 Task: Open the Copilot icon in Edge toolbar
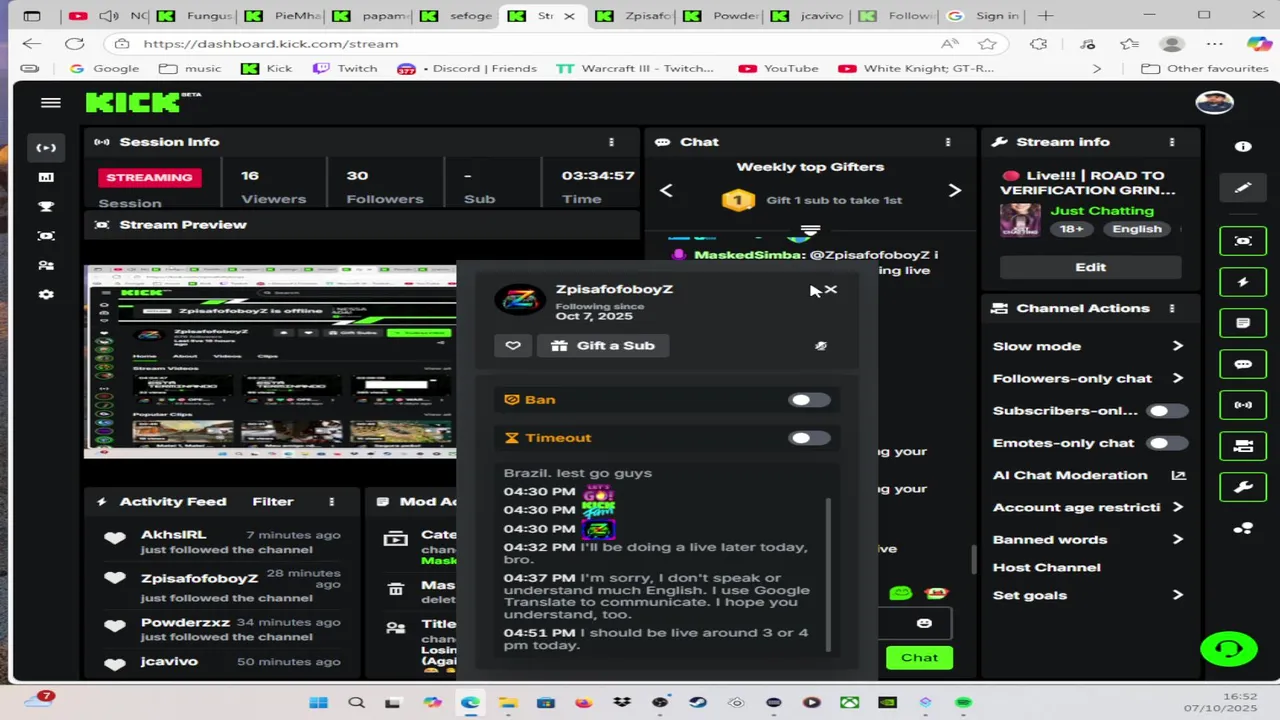(x=1258, y=44)
